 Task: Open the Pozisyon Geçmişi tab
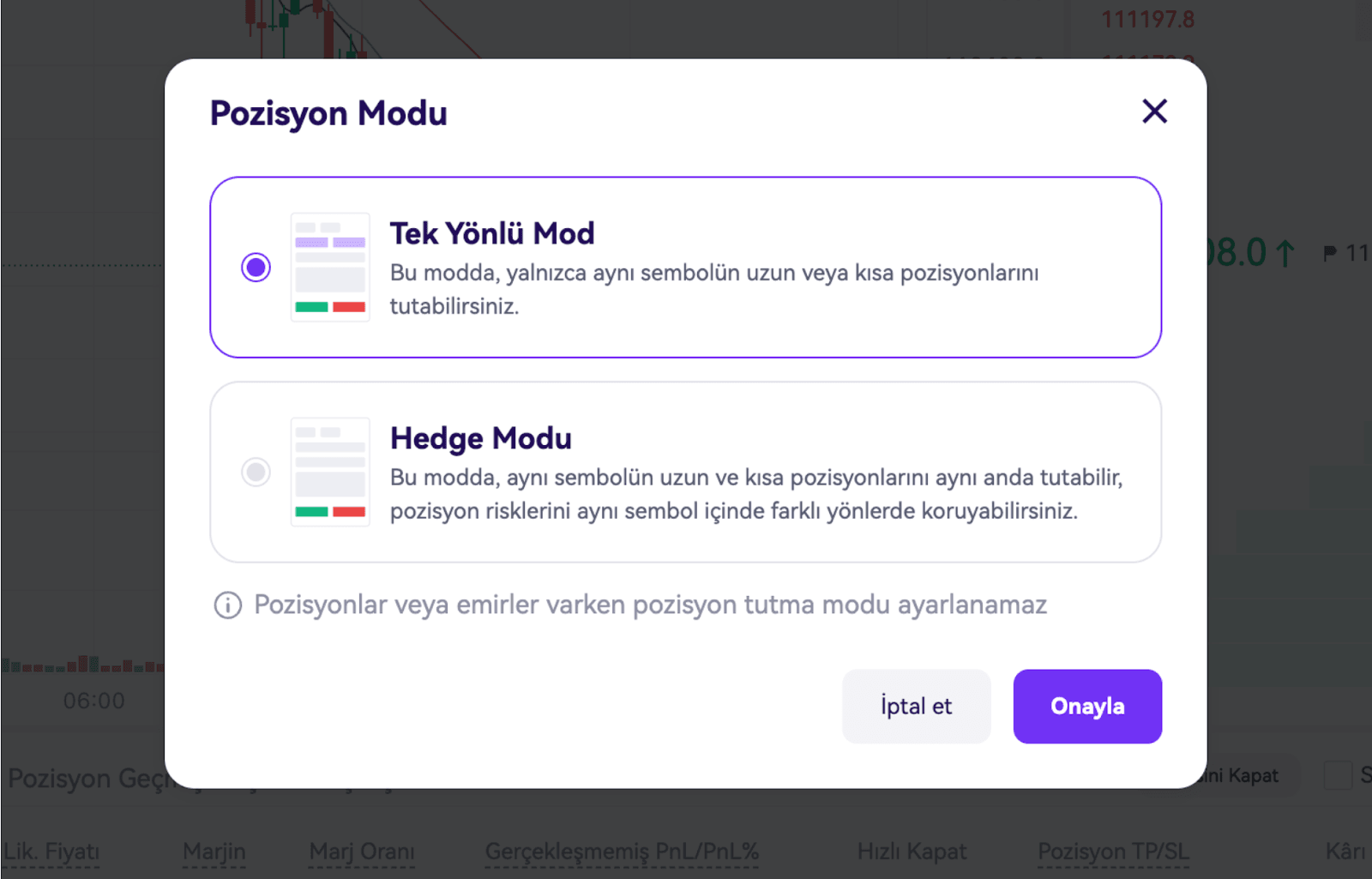86,779
